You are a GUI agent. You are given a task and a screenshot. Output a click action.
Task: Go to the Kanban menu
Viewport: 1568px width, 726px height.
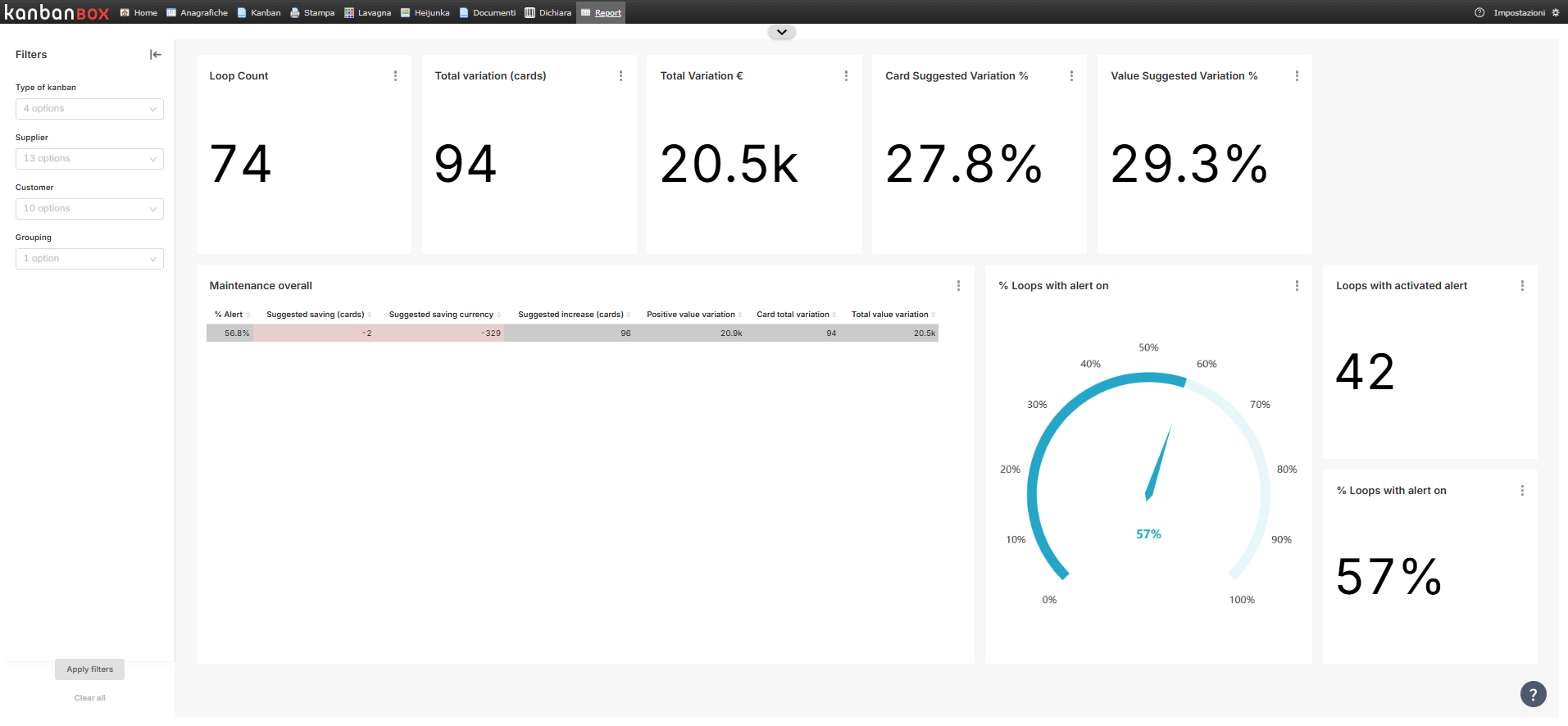[x=259, y=12]
